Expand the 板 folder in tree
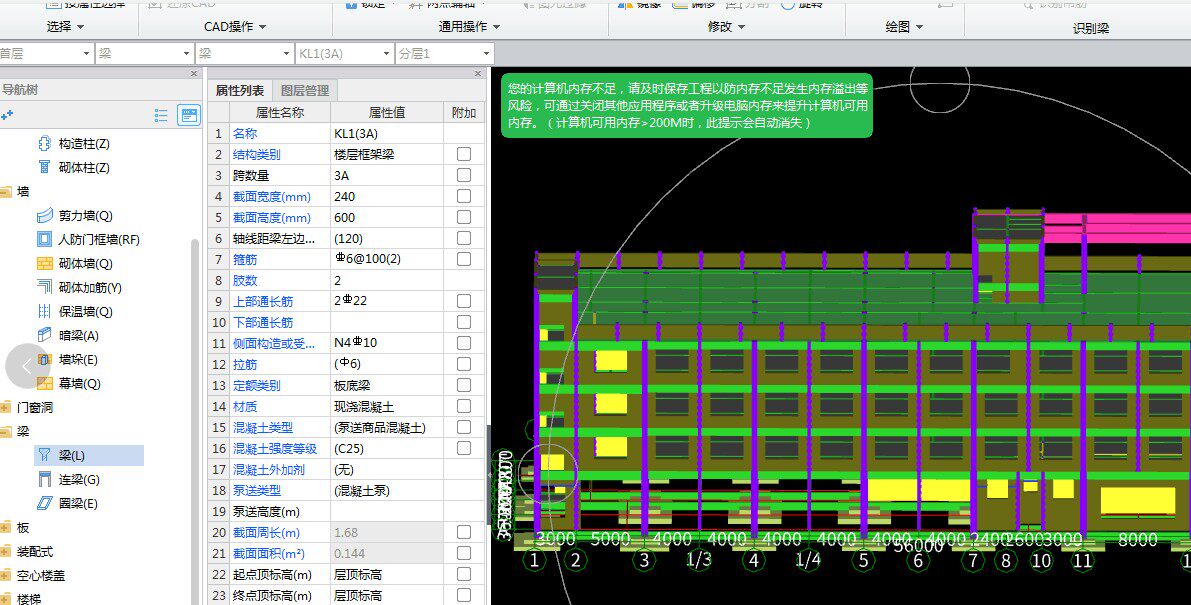Screen dimensions: 1191x605 pyautogui.click(x=6, y=528)
